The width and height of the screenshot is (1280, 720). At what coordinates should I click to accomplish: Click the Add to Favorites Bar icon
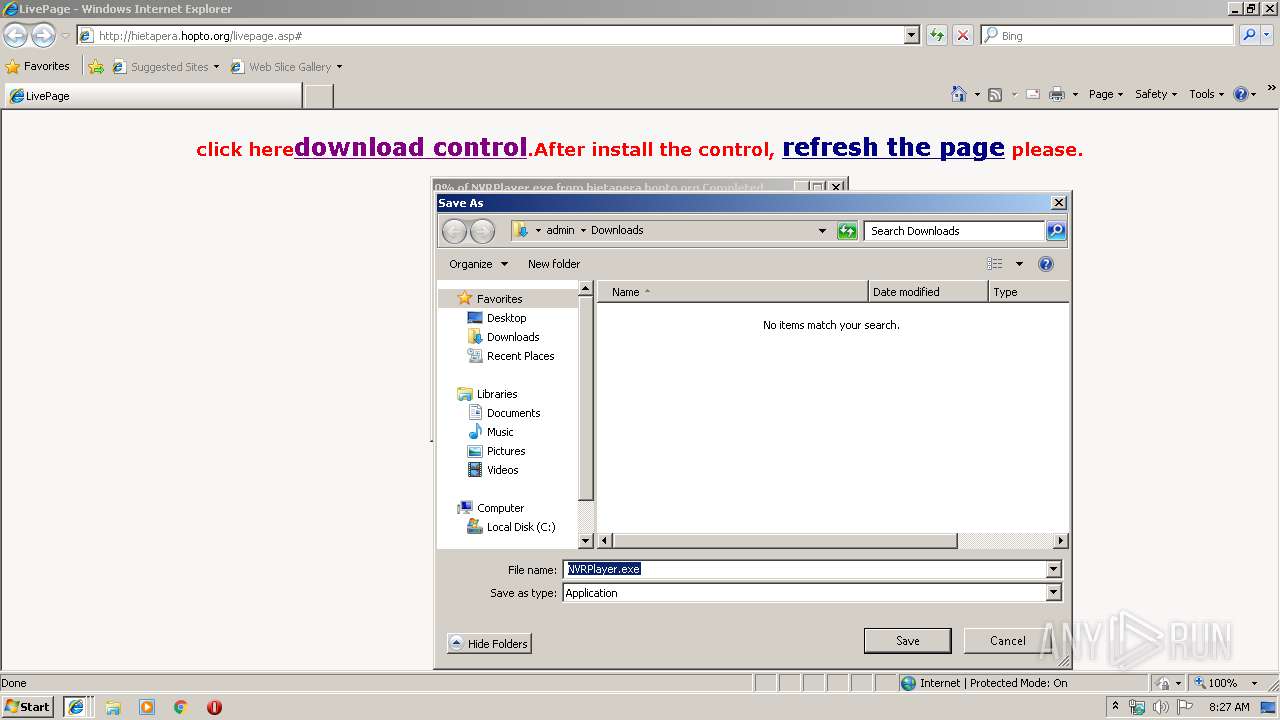[96, 67]
